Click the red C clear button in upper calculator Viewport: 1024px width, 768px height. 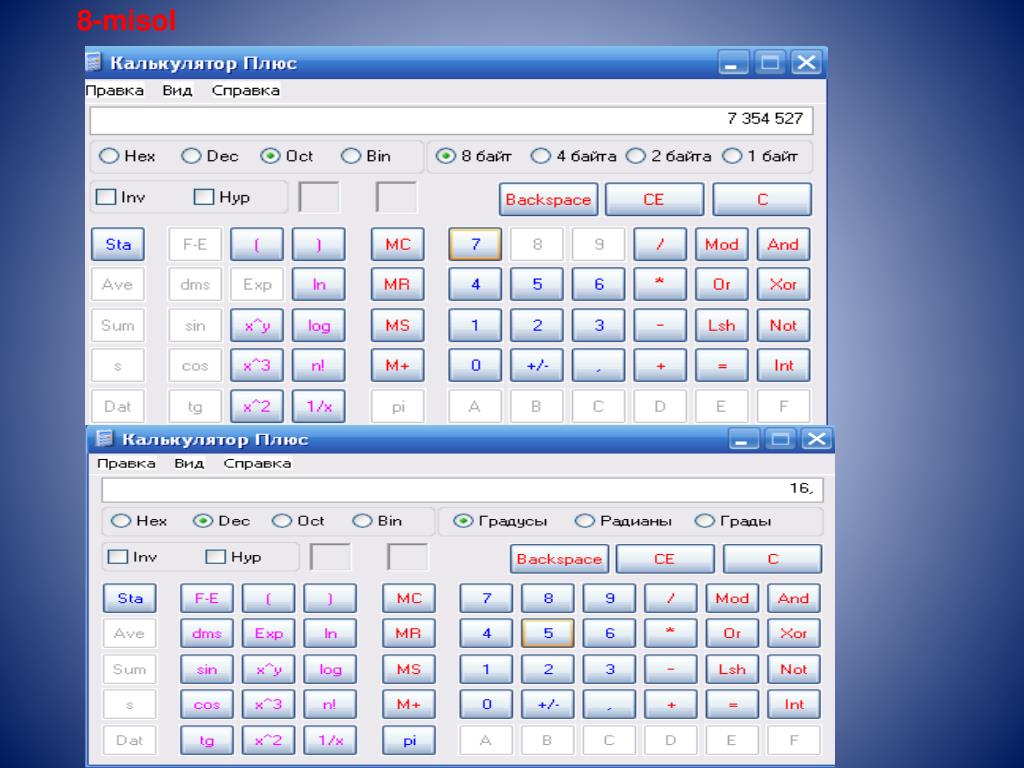[x=762, y=199]
